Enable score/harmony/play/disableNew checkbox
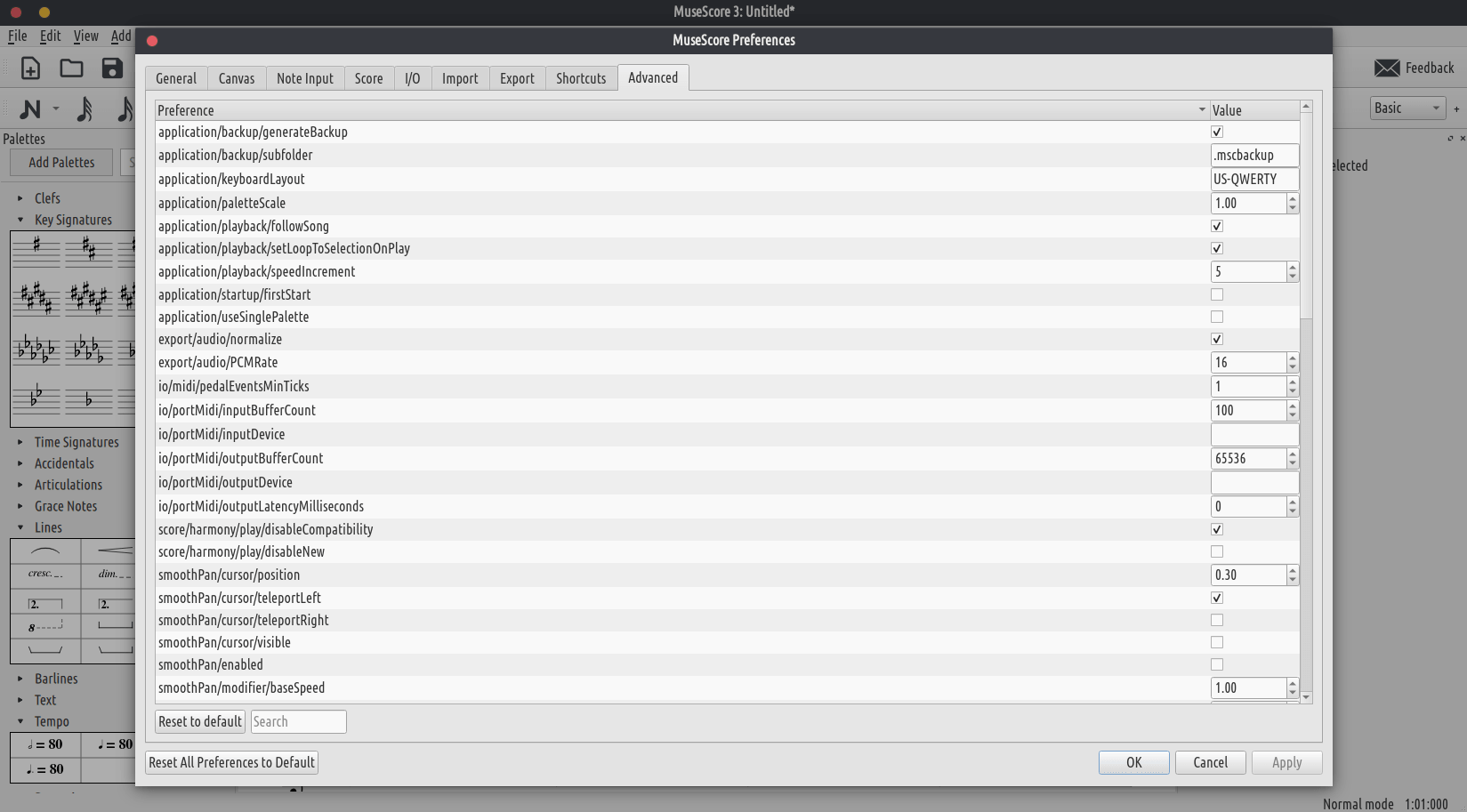 tap(1217, 551)
